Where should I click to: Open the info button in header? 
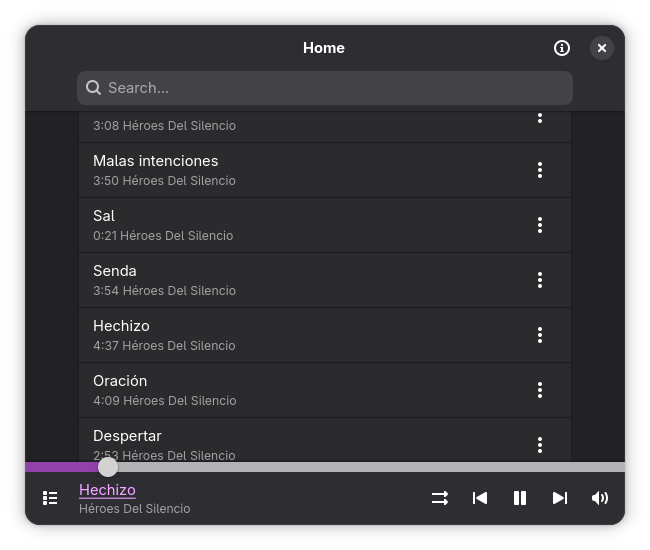[562, 48]
